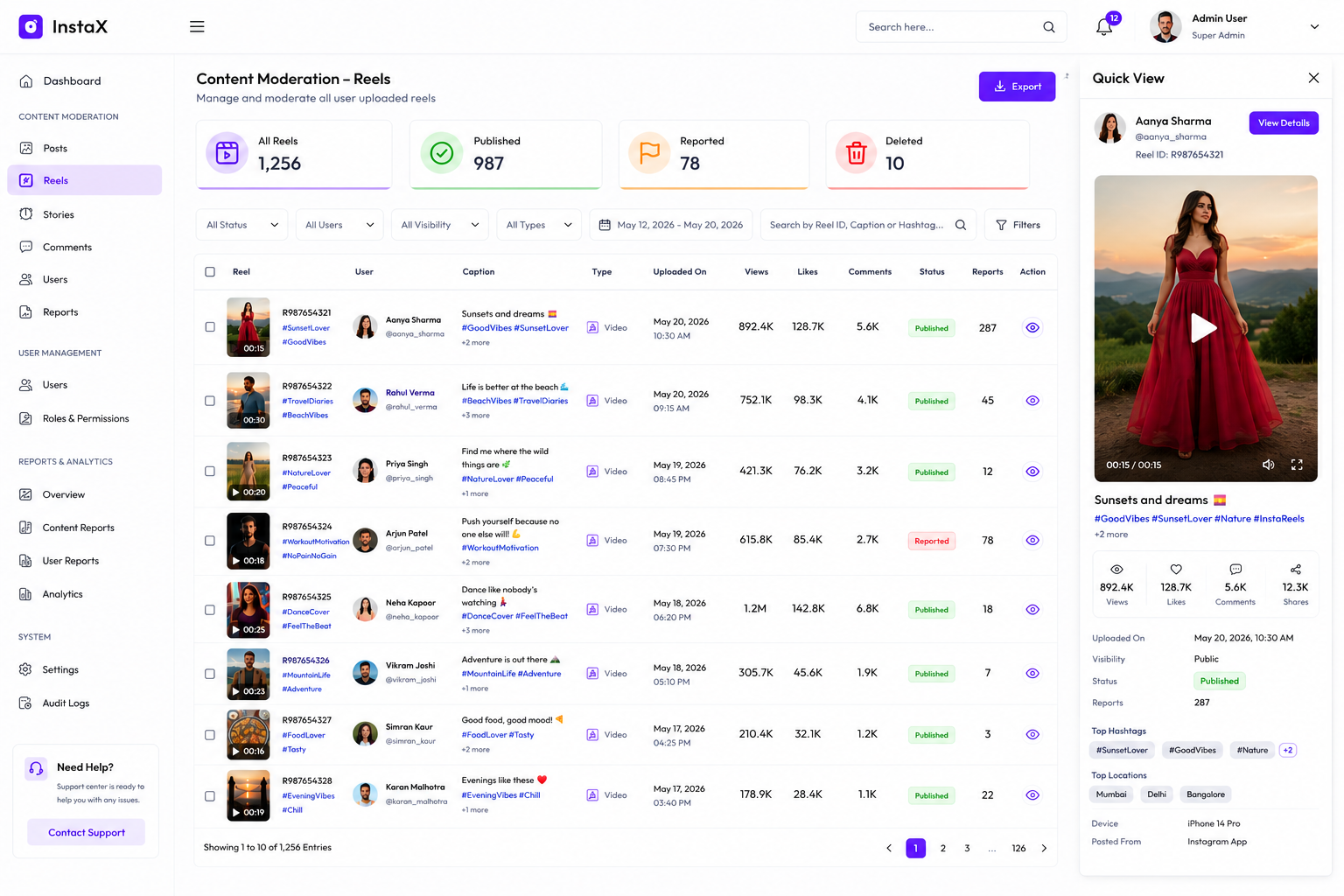Click Rahul Verma's avatar in table
The width and height of the screenshot is (1344, 896).
(365, 400)
